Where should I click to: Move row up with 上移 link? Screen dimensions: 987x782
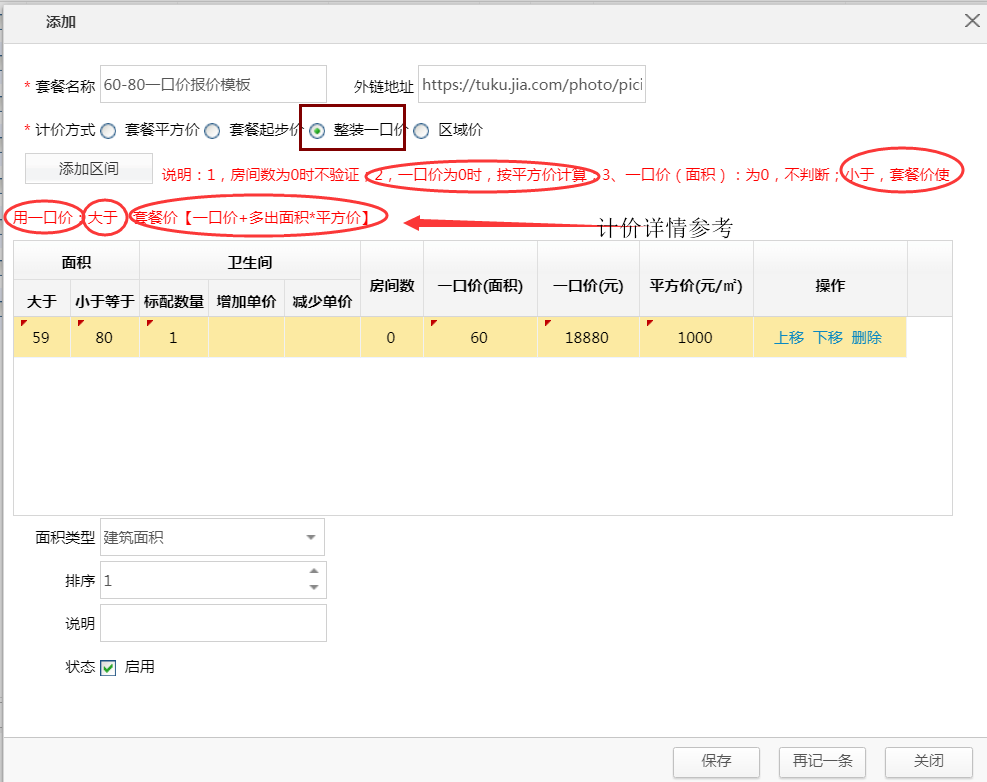pos(788,338)
